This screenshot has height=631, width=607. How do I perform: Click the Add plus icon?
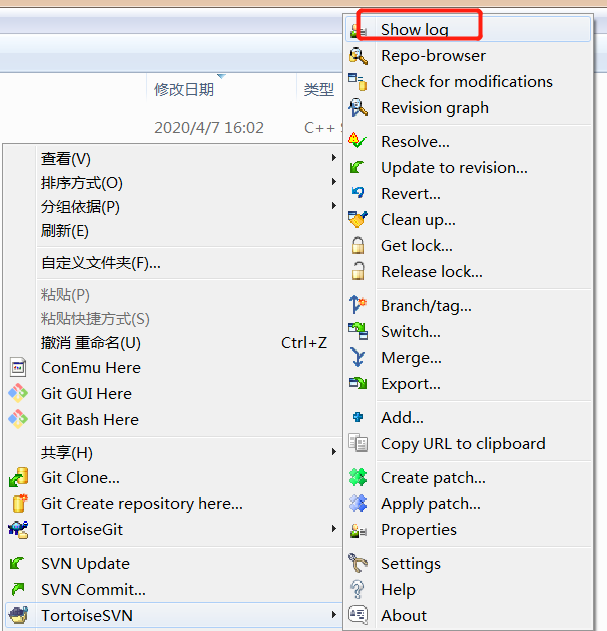(358, 417)
